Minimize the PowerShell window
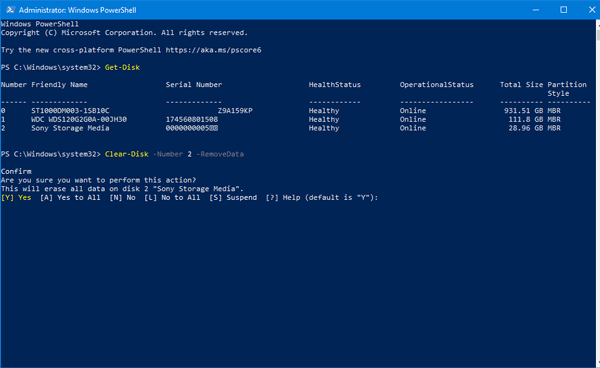600x368 pixels. click(x=536, y=10)
